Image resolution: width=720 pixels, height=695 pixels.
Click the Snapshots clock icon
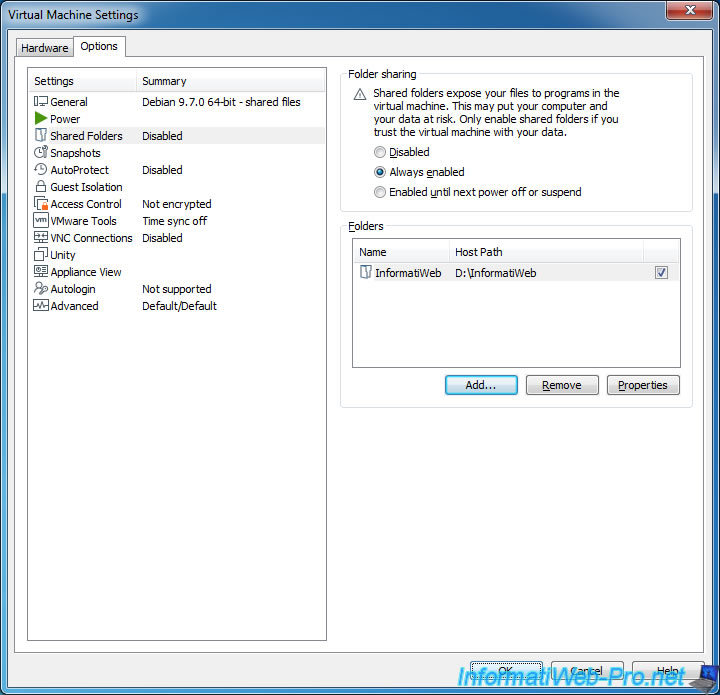pos(40,152)
